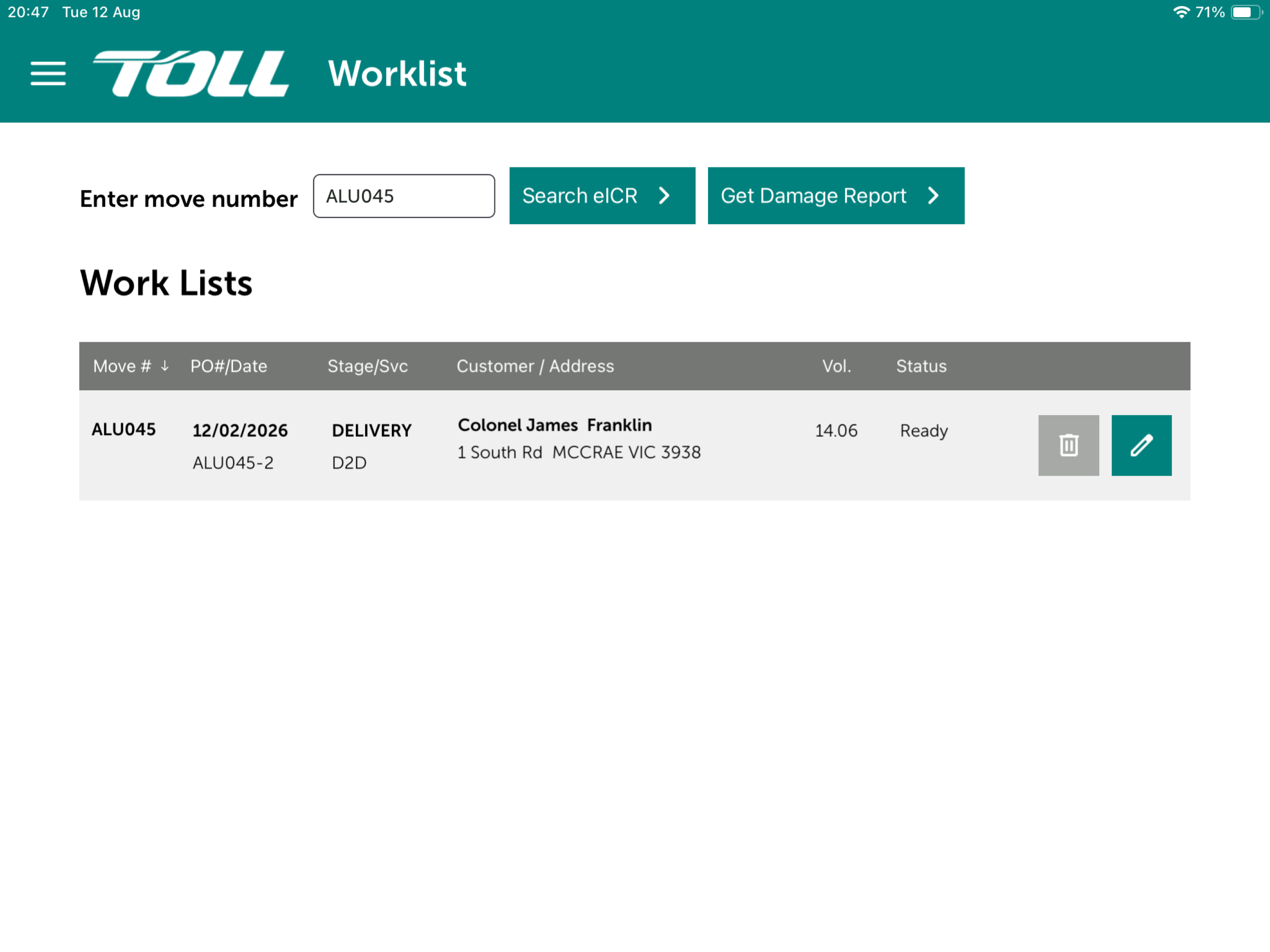Click the D2D service text
Viewport: 1270px width, 952px height.
pyautogui.click(x=349, y=463)
